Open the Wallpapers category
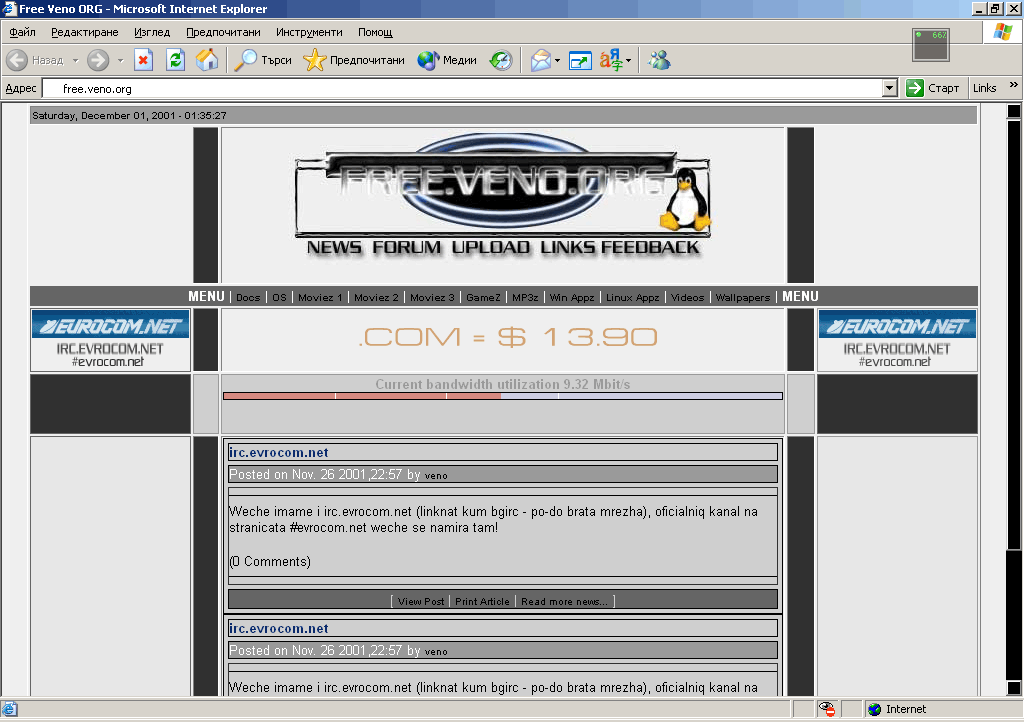This screenshot has width=1024, height=722. click(743, 298)
